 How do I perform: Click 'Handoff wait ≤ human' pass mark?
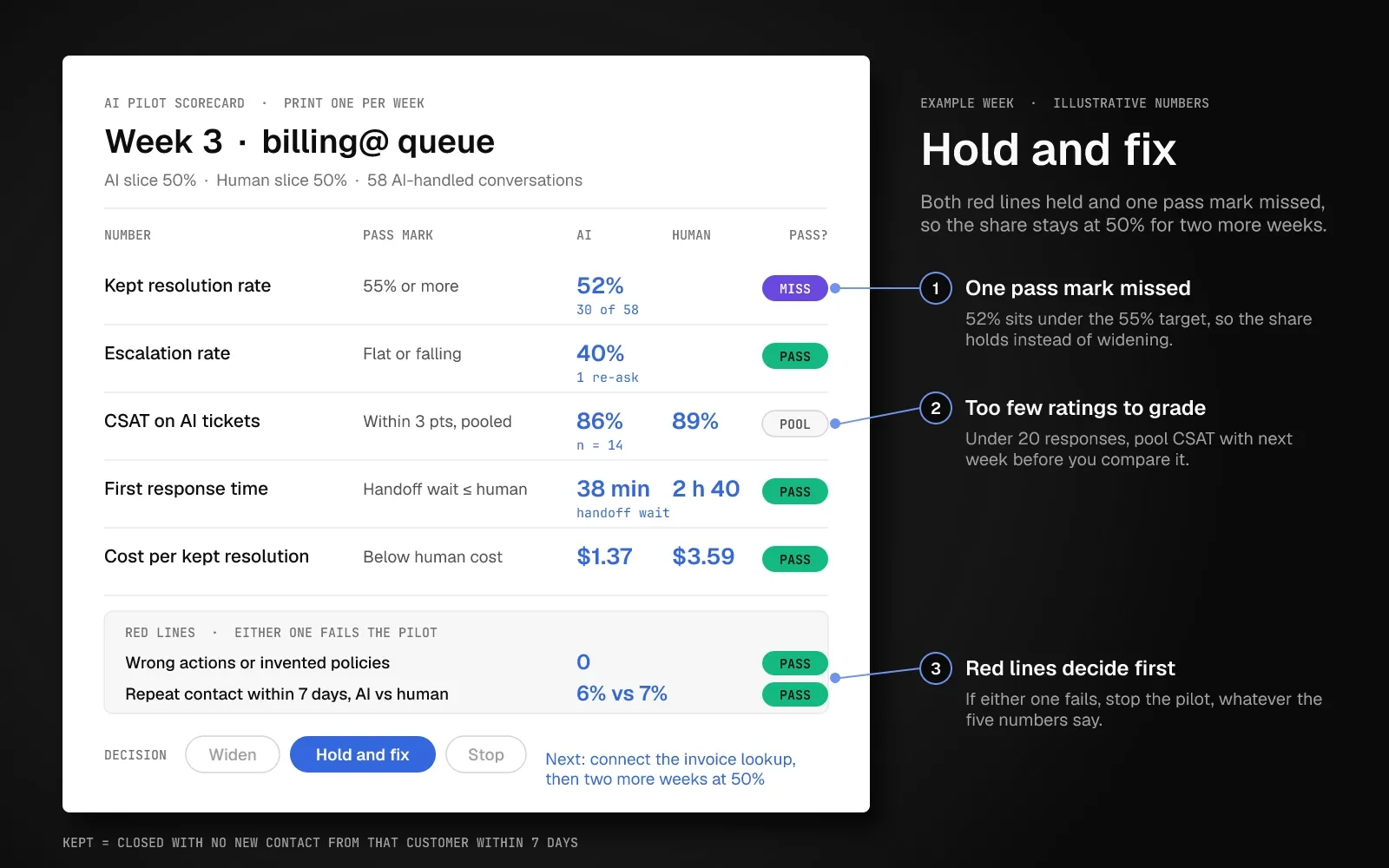click(x=445, y=490)
